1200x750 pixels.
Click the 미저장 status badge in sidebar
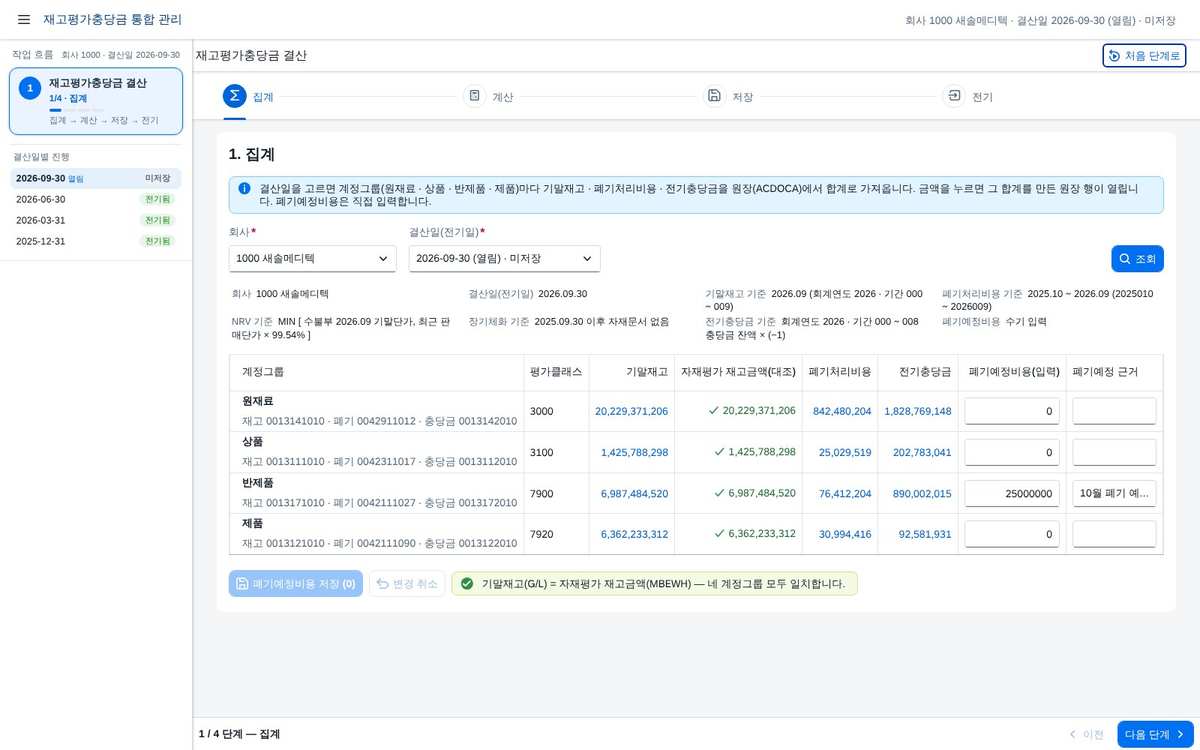[x=158, y=178]
